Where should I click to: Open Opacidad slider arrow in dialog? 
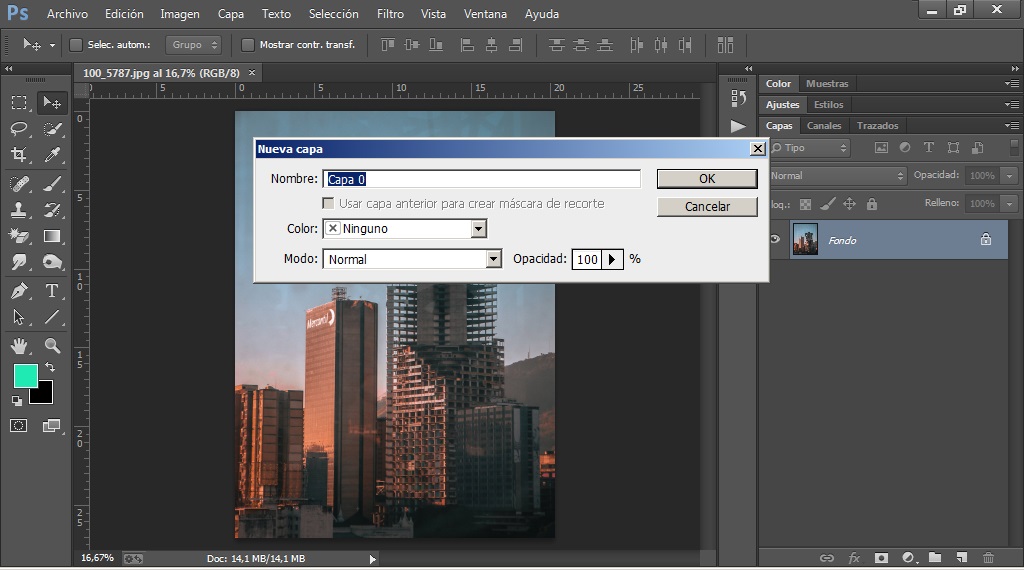pos(612,259)
